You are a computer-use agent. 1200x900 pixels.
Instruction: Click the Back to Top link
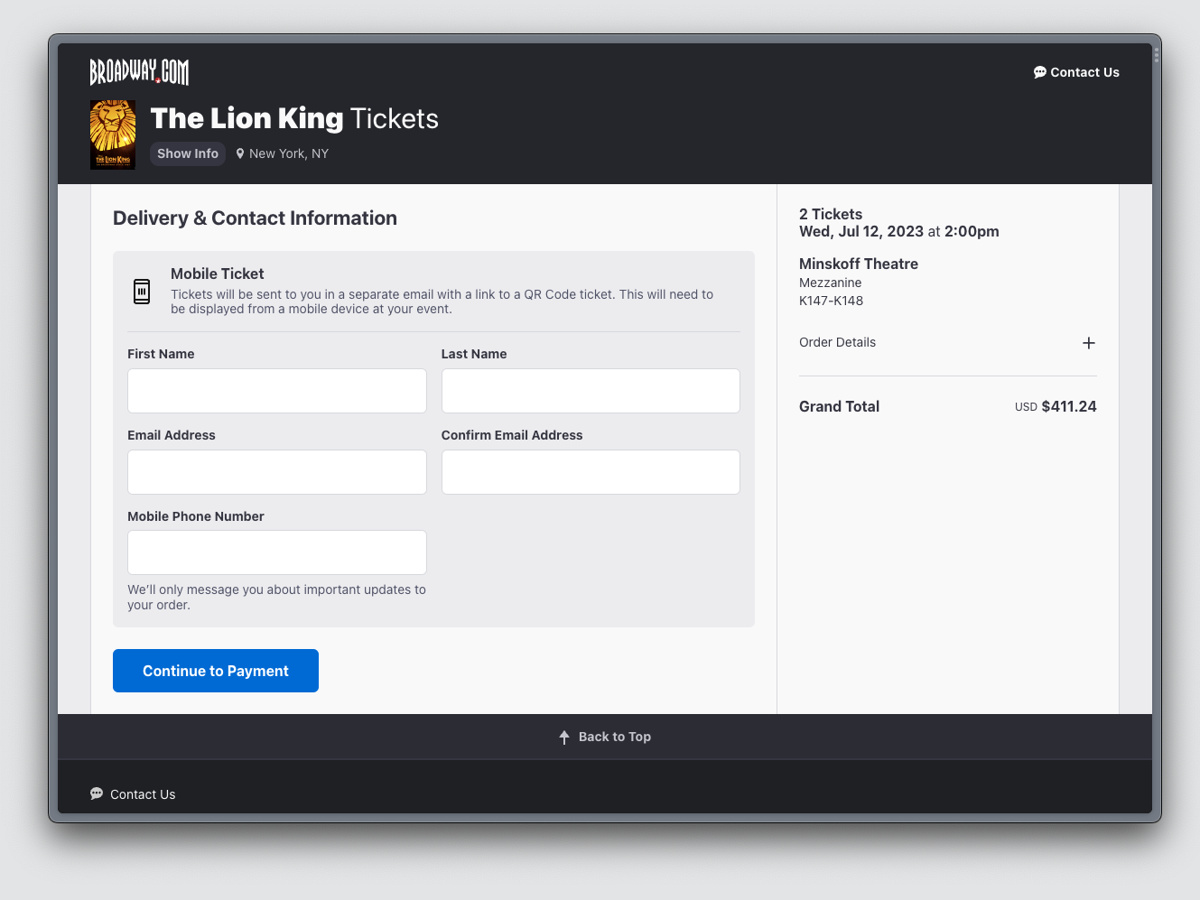614,736
